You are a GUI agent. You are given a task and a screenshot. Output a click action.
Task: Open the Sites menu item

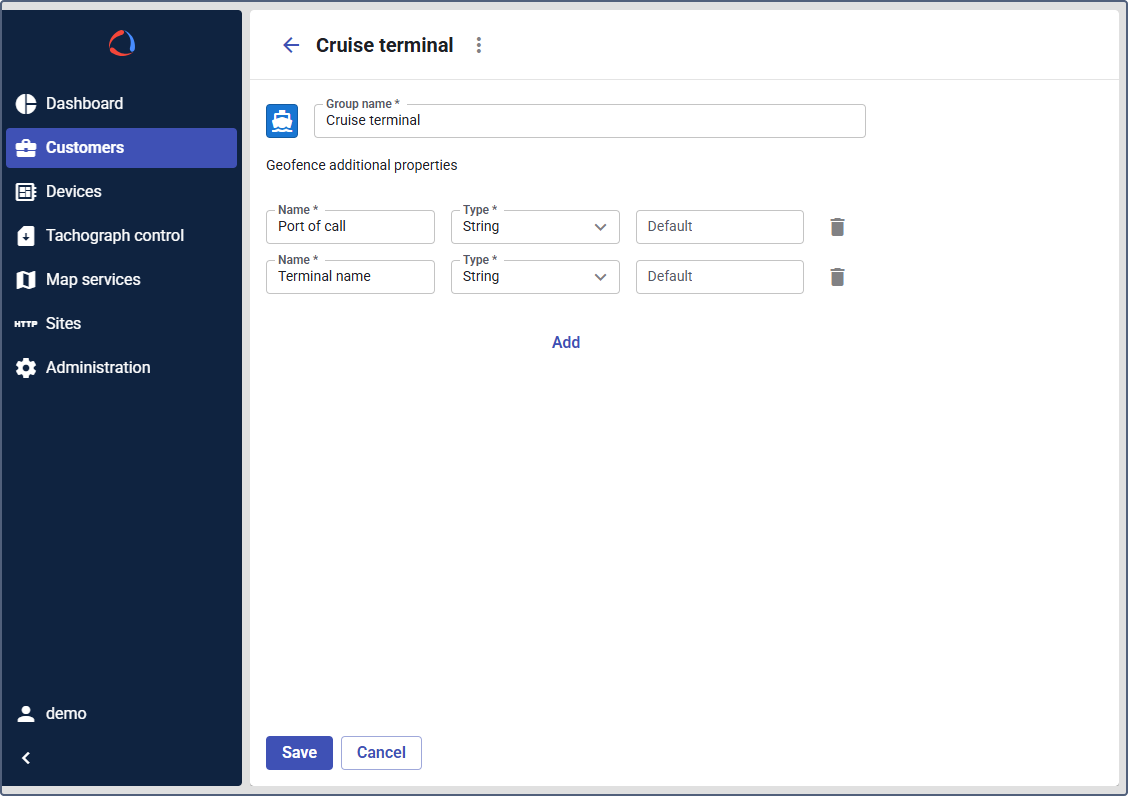[x=63, y=324]
